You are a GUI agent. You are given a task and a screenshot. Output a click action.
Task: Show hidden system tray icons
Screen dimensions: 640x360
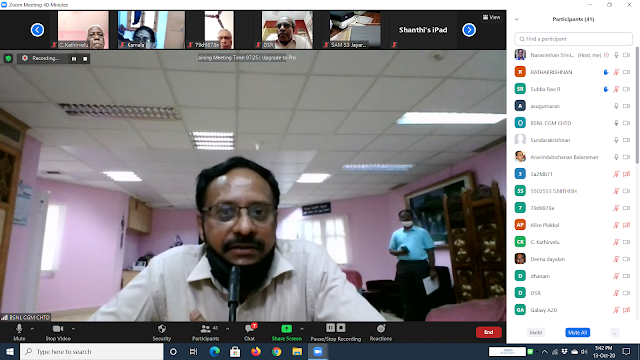pyautogui.click(x=544, y=351)
